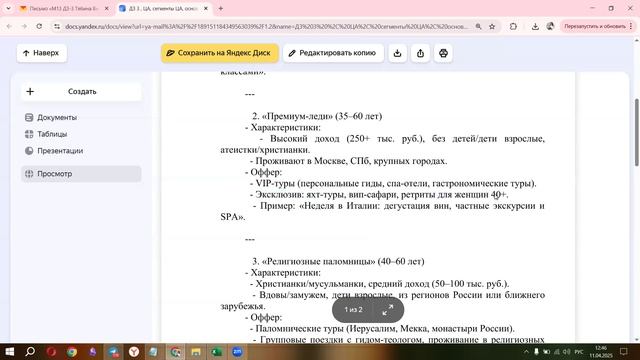Click the volume icon in system tray

pyautogui.click(x=567, y=351)
